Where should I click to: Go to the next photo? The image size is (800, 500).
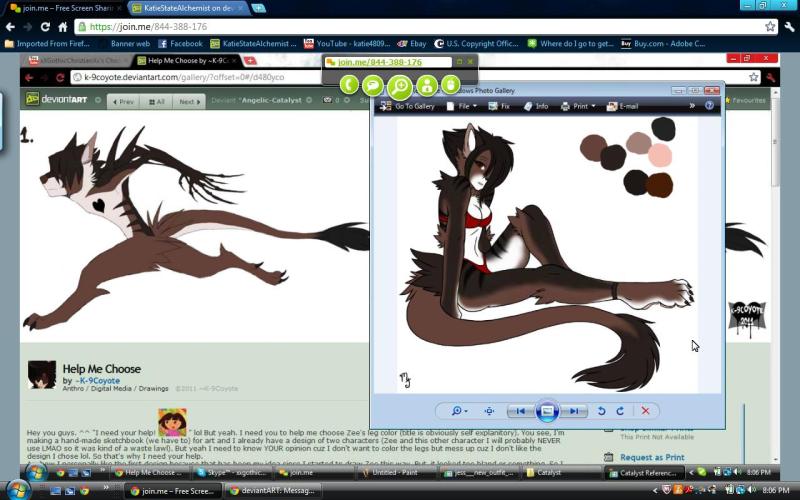(x=574, y=411)
